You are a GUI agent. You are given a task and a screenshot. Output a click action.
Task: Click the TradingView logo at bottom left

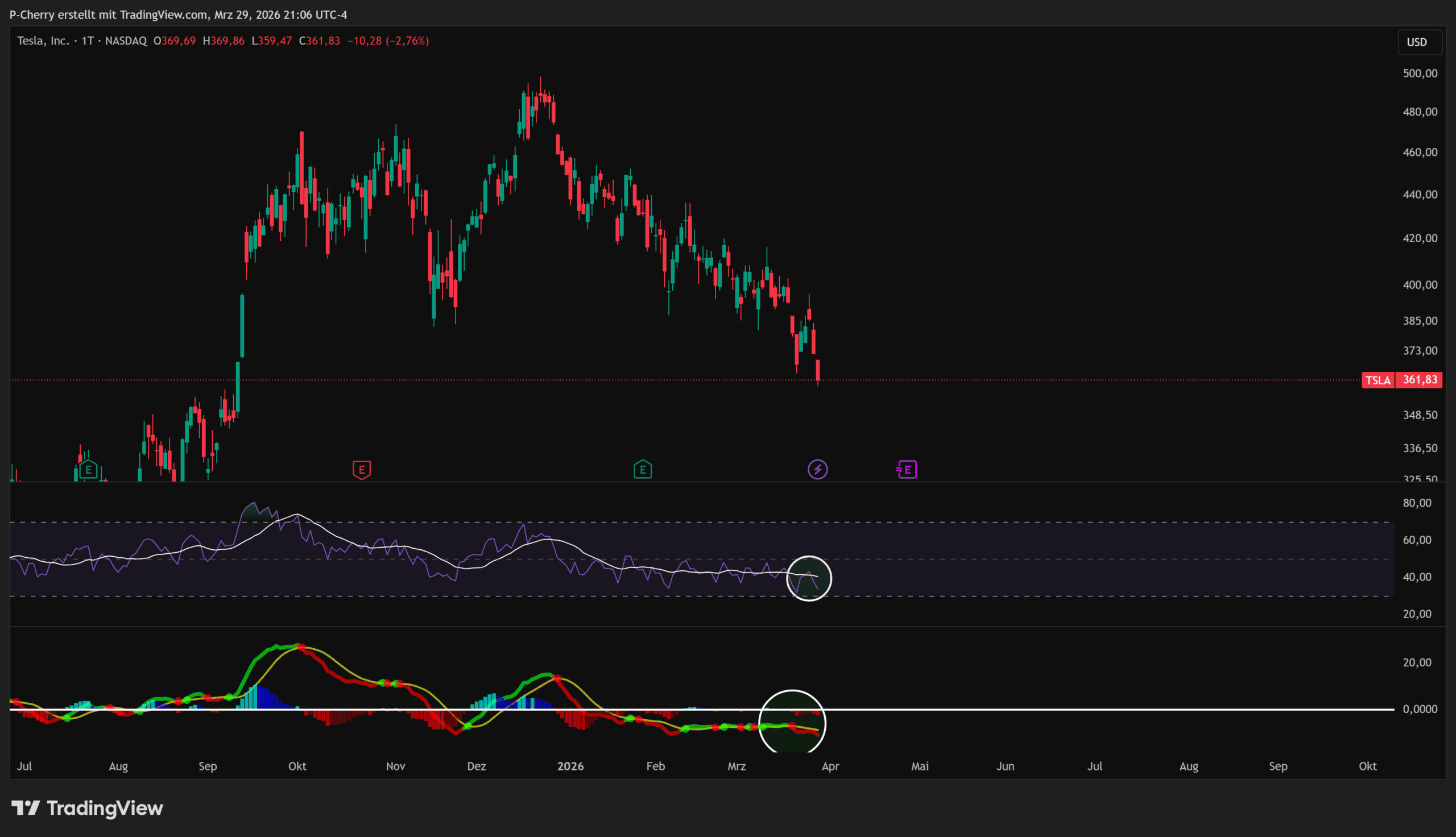coord(88,808)
